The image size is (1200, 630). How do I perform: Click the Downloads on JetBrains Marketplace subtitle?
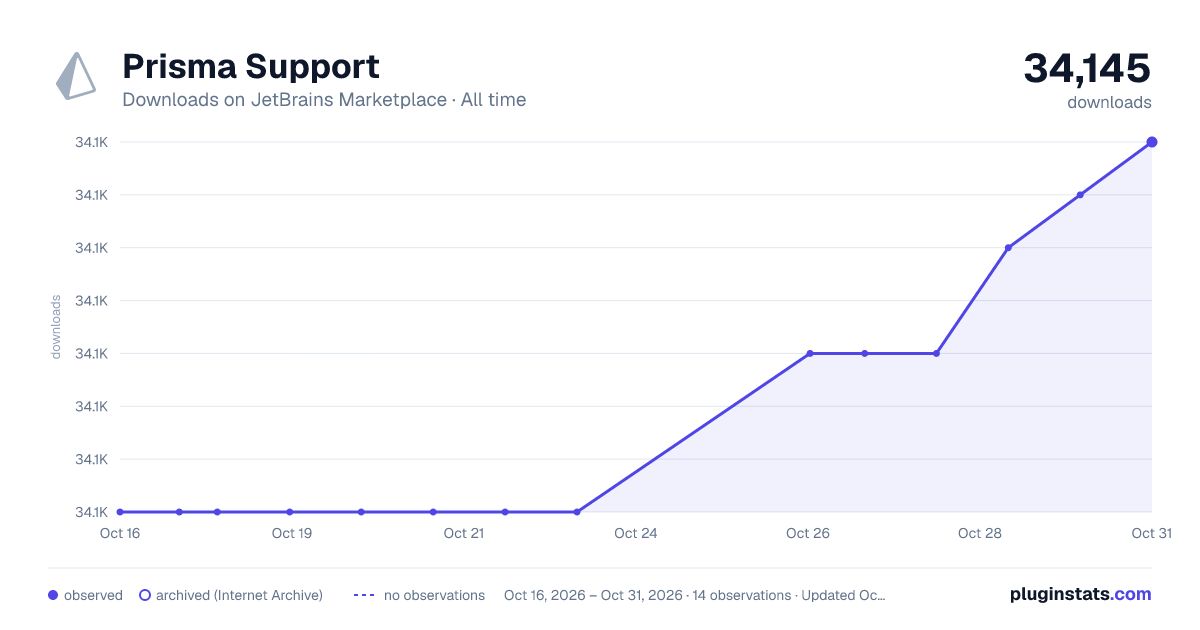324,100
